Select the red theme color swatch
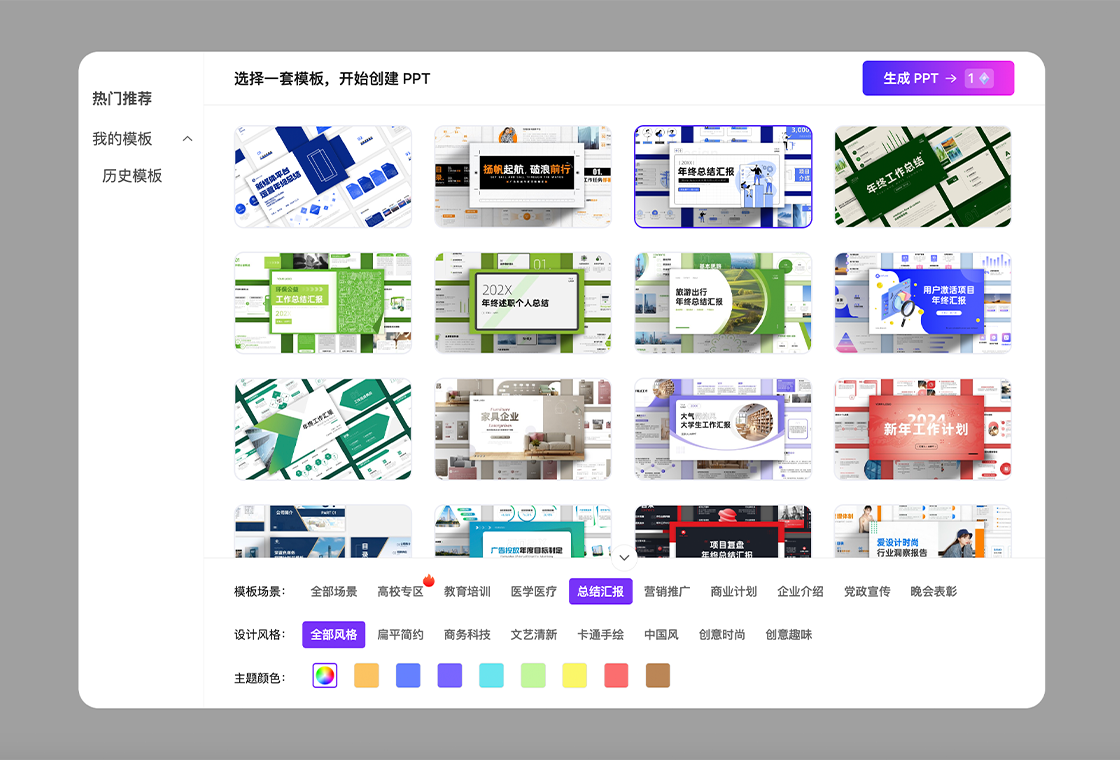This screenshot has height=760, width=1120. 615,676
